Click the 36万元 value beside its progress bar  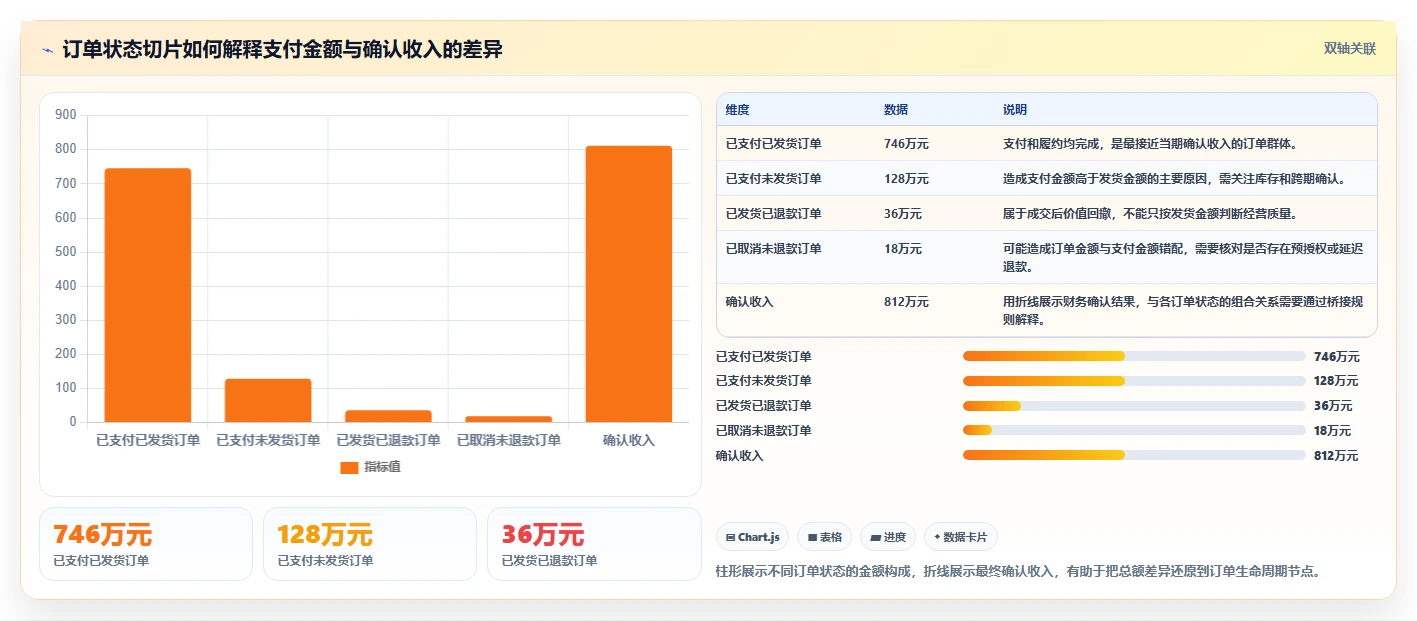[1333, 406]
